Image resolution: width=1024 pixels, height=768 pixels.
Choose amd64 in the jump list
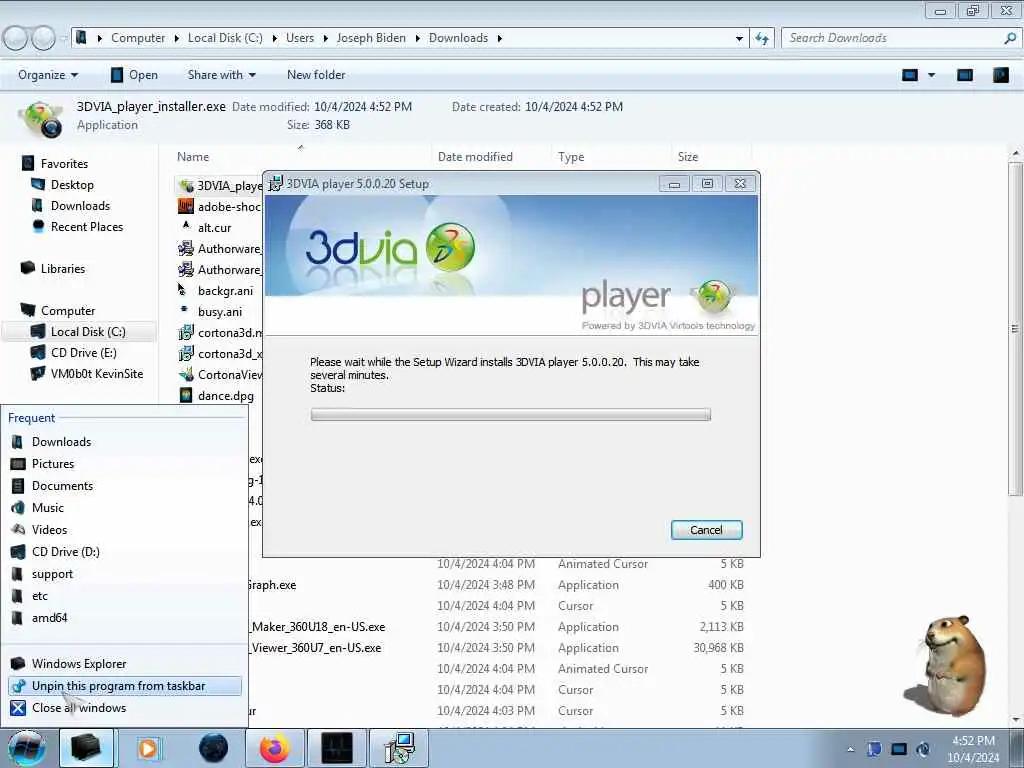pyautogui.click(x=124, y=618)
